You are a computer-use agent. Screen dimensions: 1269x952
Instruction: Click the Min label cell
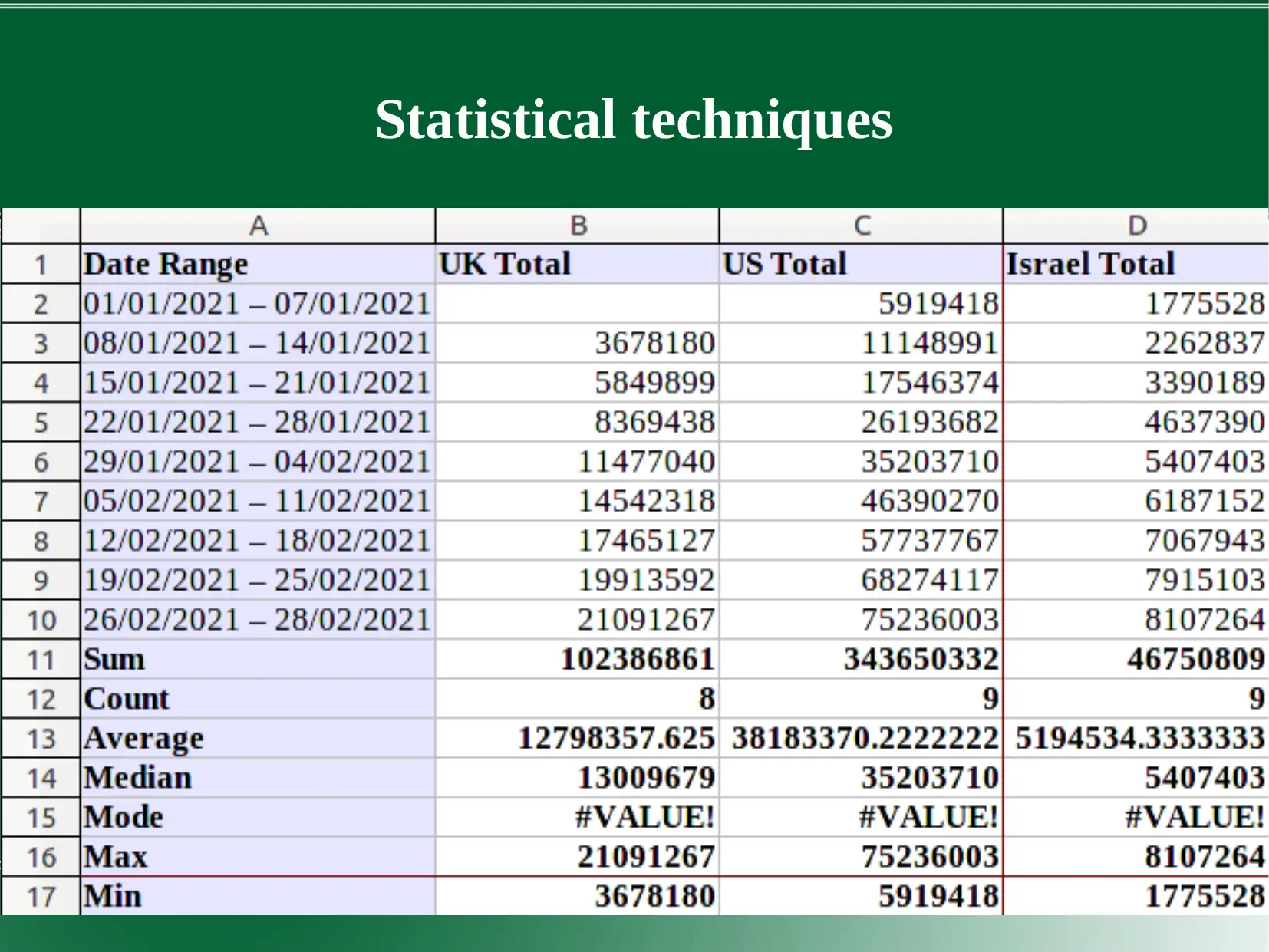tap(258, 896)
